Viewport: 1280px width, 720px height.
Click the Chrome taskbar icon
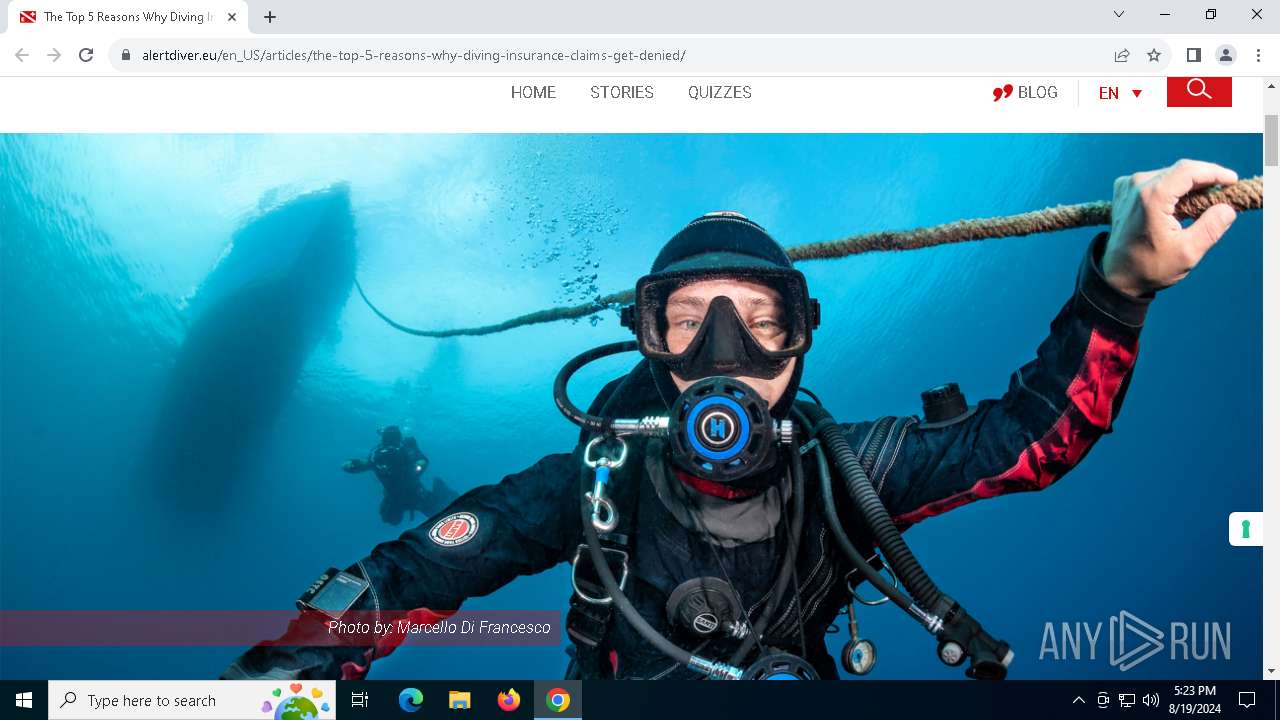click(x=558, y=700)
